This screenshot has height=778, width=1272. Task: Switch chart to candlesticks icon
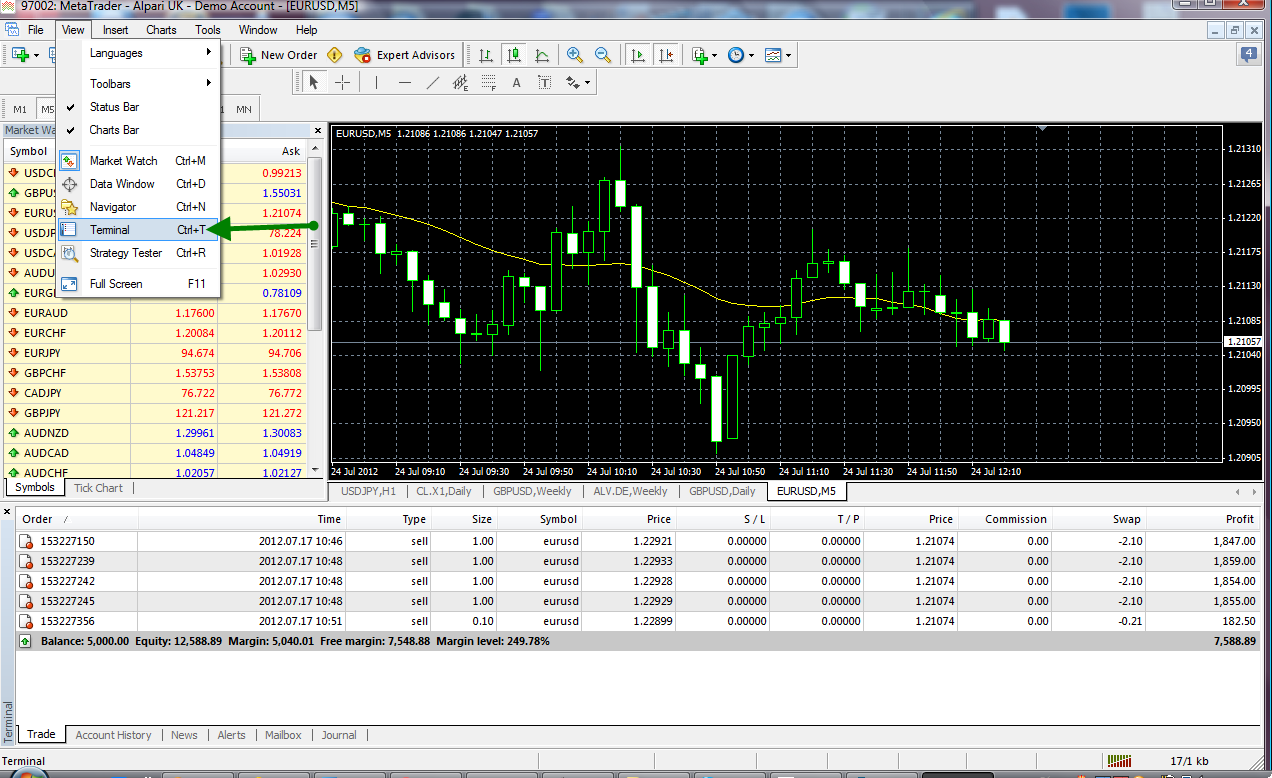513,55
